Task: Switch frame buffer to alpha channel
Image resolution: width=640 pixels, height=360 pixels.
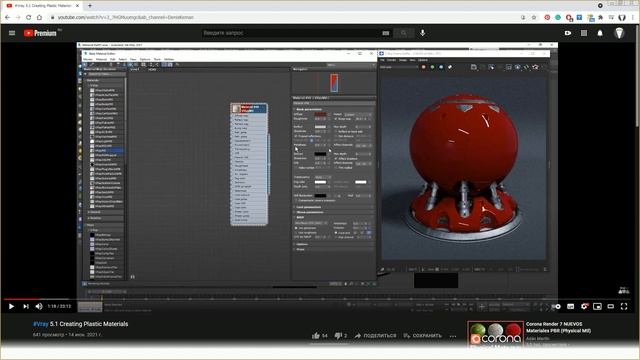Action: [450, 67]
